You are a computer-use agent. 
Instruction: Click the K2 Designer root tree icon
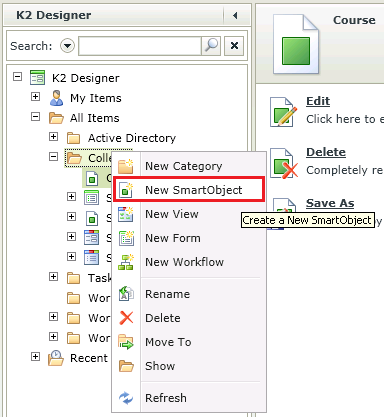[37, 78]
